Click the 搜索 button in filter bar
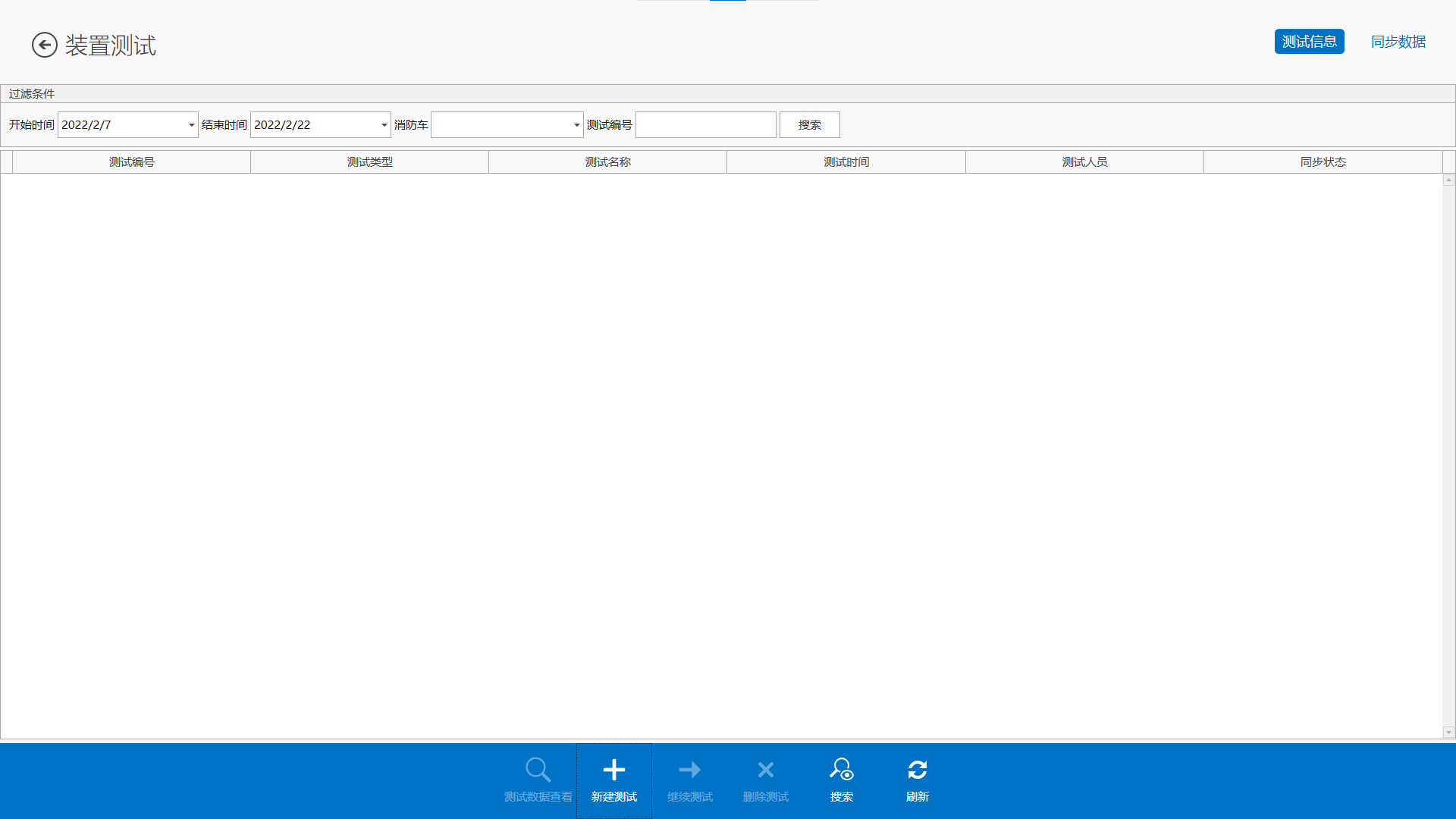Screen dimensions: 1456x819 coord(810,125)
